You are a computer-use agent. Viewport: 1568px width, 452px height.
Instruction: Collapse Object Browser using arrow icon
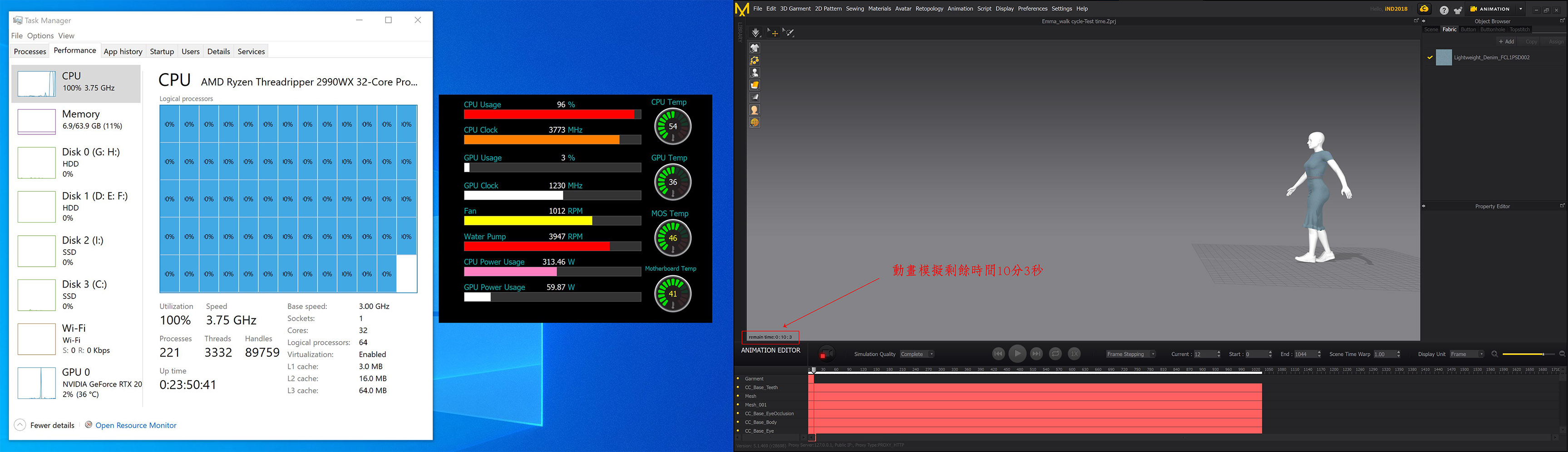click(x=1424, y=21)
